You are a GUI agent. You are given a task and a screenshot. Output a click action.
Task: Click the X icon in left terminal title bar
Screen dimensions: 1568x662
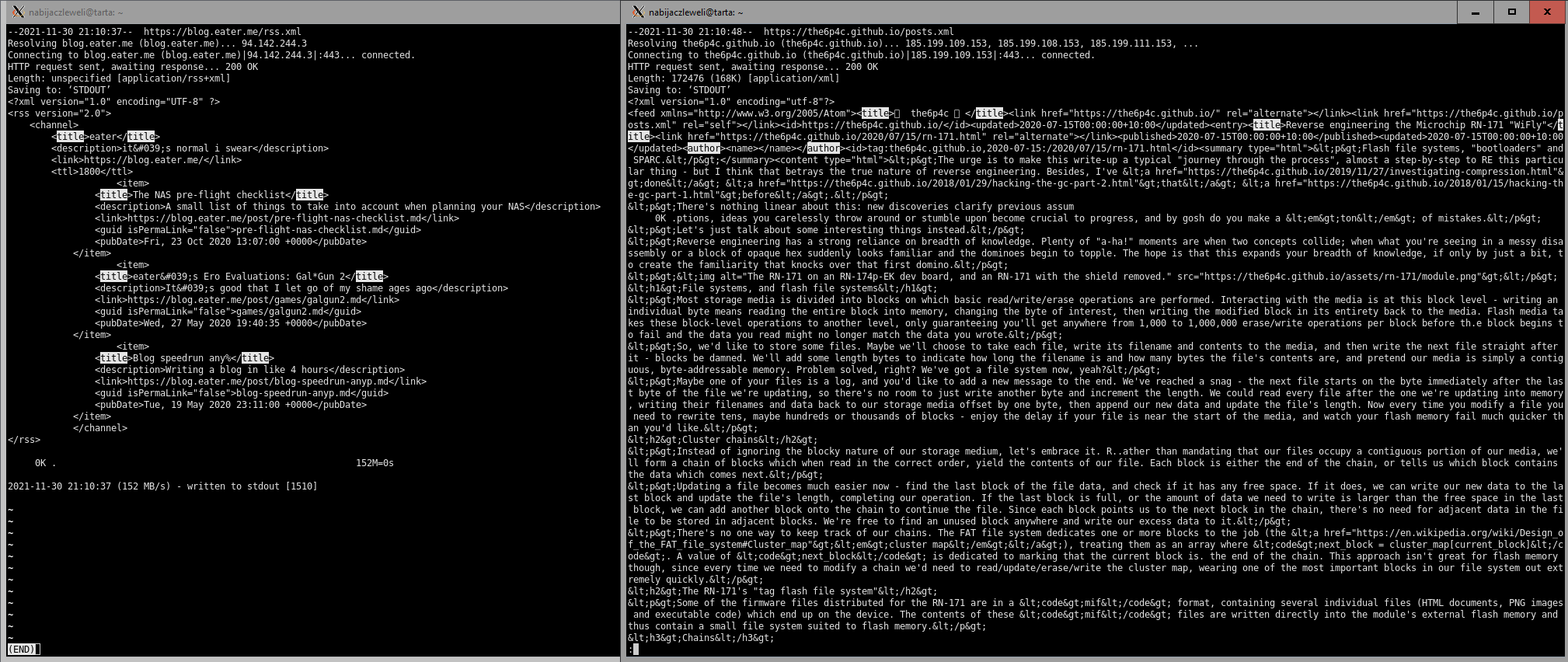click(17, 12)
